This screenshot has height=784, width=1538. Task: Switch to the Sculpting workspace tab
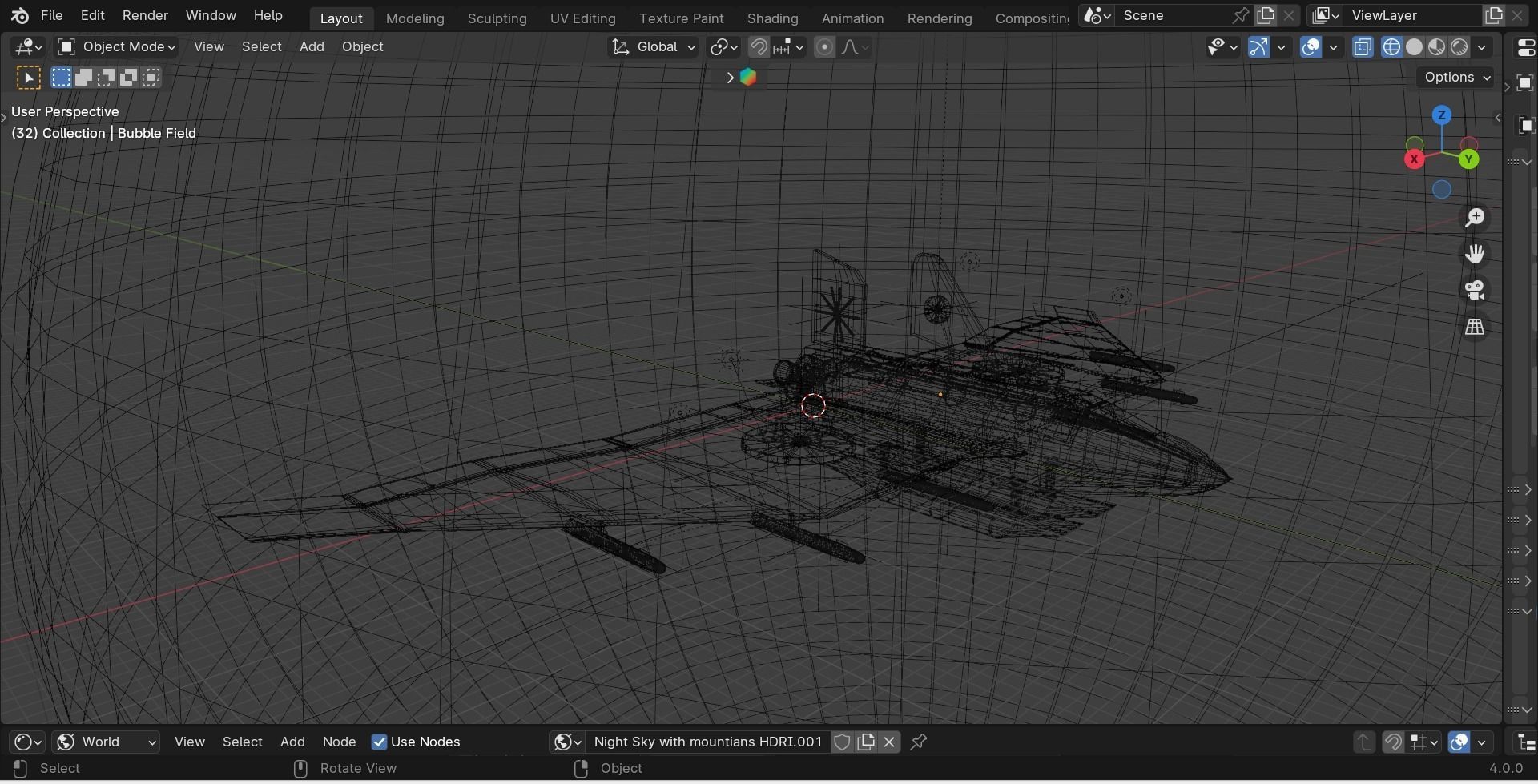tap(497, 18)
